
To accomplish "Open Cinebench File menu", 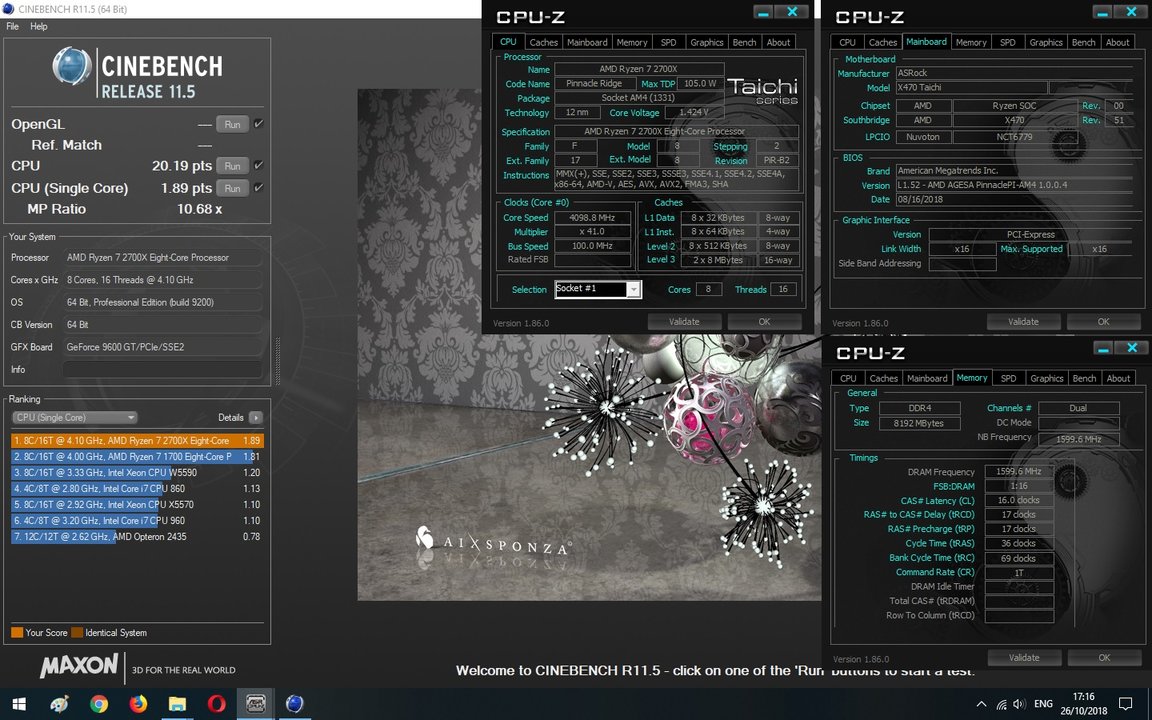I will [12, 26].
